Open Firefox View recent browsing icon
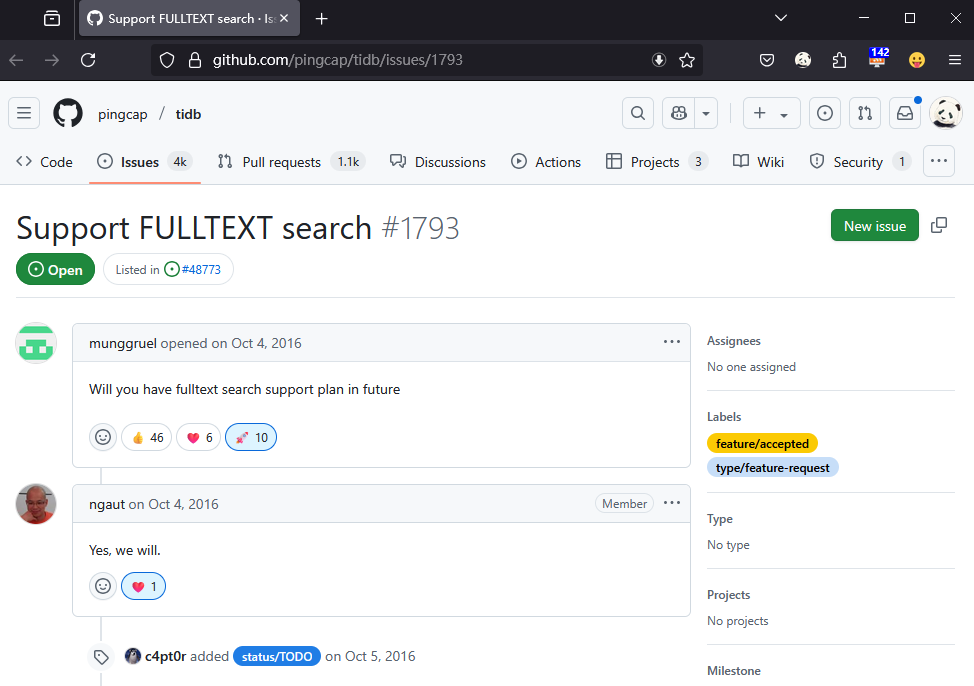Screen dimensions: 974x686 pyautogui.click(x=52, y=19)
